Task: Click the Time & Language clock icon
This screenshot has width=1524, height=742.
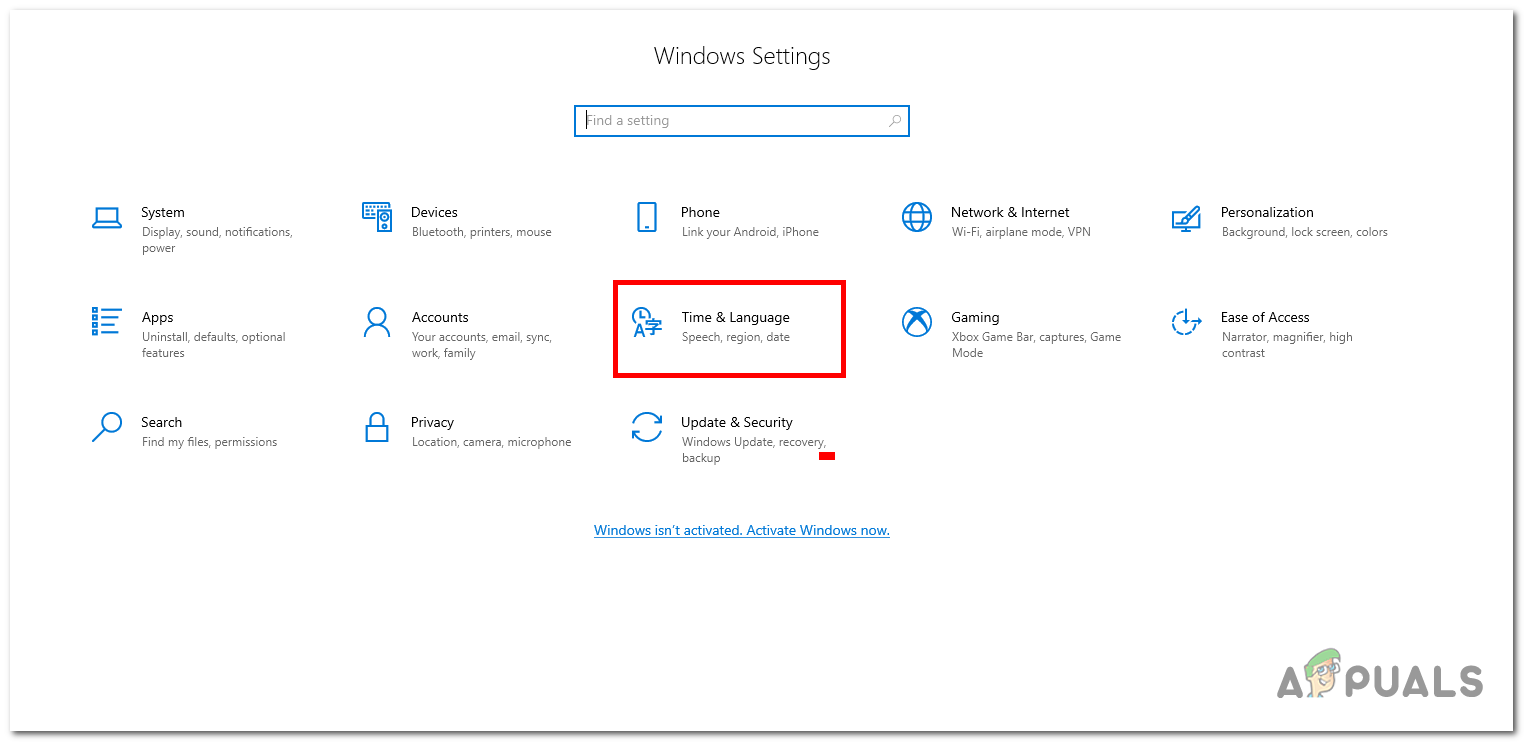Action: [x=647, y=322]
